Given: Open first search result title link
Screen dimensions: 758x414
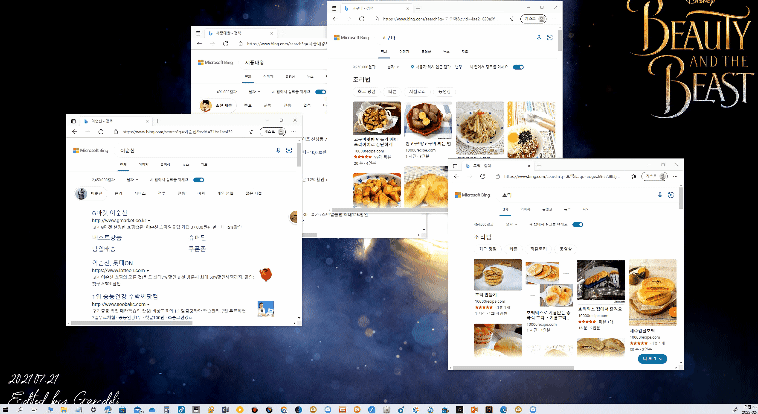Looking at the screenshot, I should (x=110, y=213).
